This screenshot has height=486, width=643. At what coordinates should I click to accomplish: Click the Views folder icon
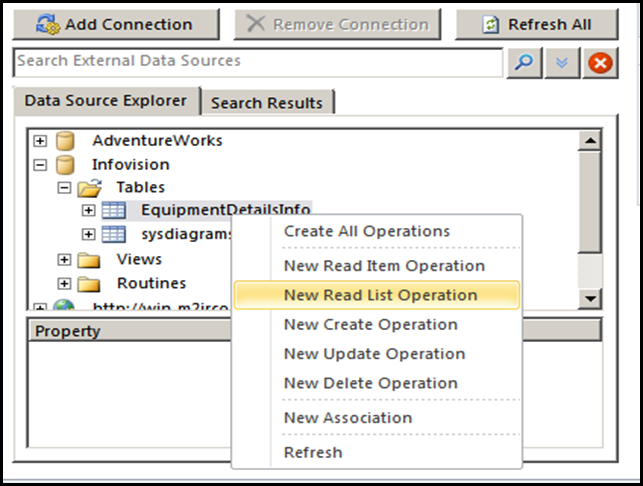click(89, 260)
